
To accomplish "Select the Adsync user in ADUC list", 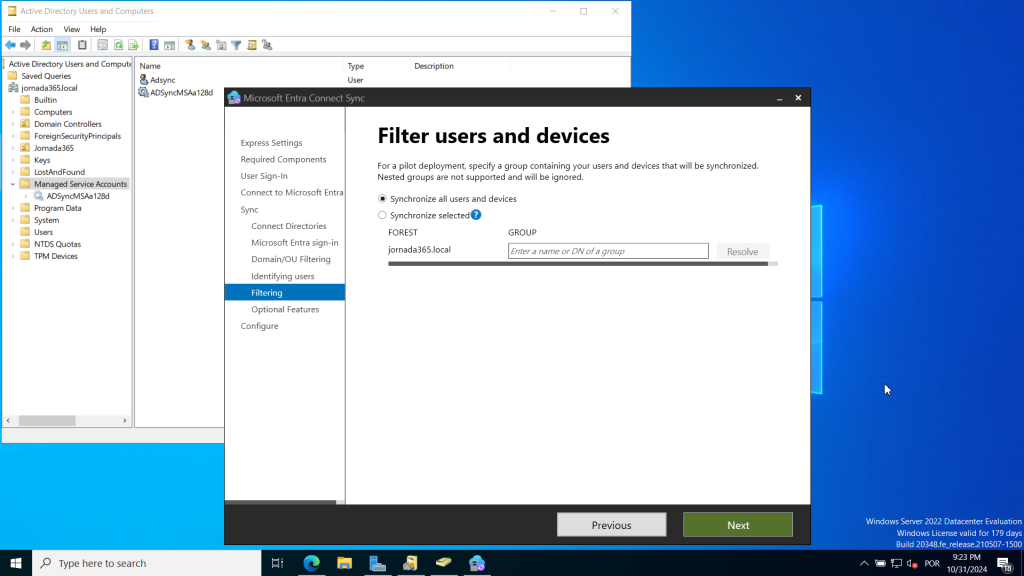I will [x=163, y=80].
